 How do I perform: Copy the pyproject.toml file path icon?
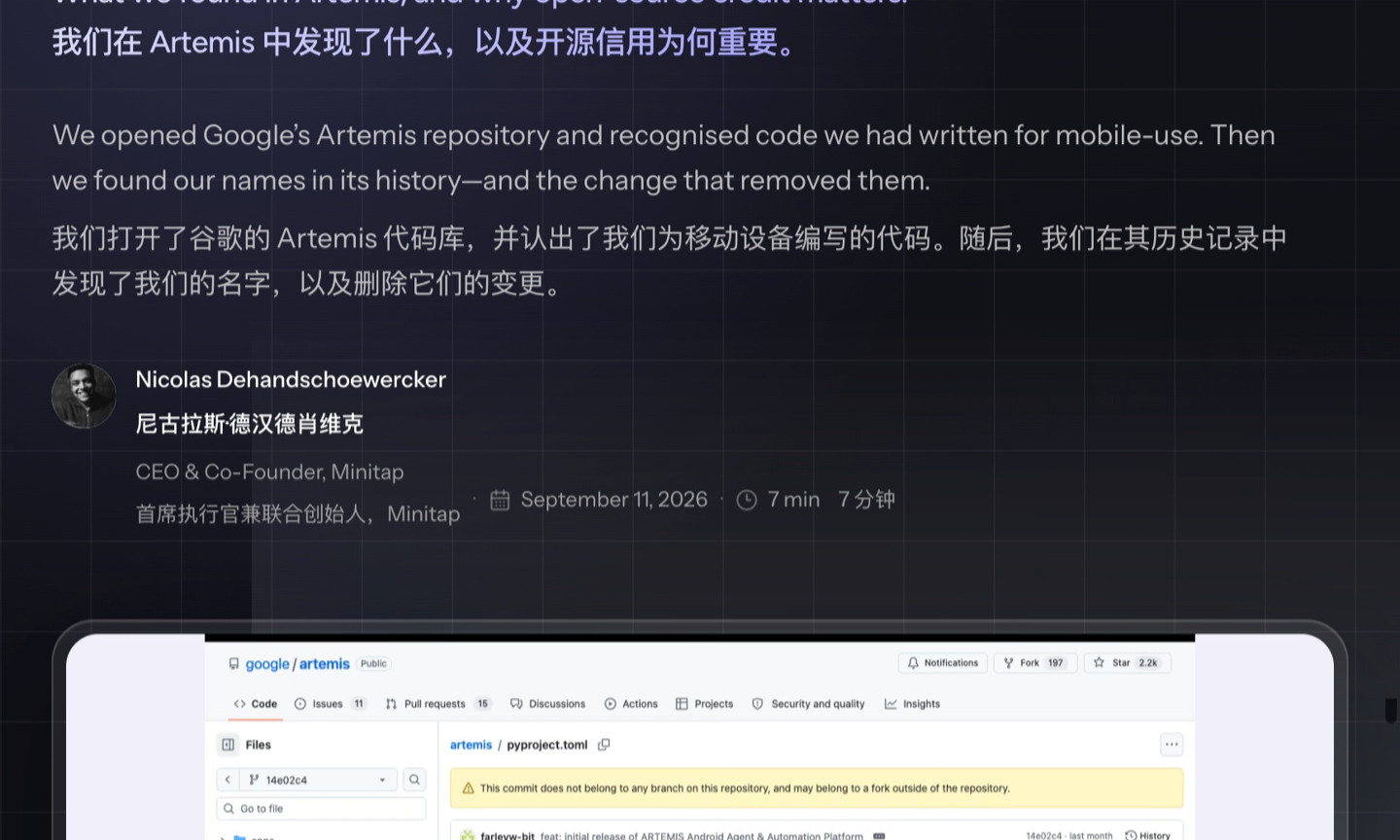(604, 745)
